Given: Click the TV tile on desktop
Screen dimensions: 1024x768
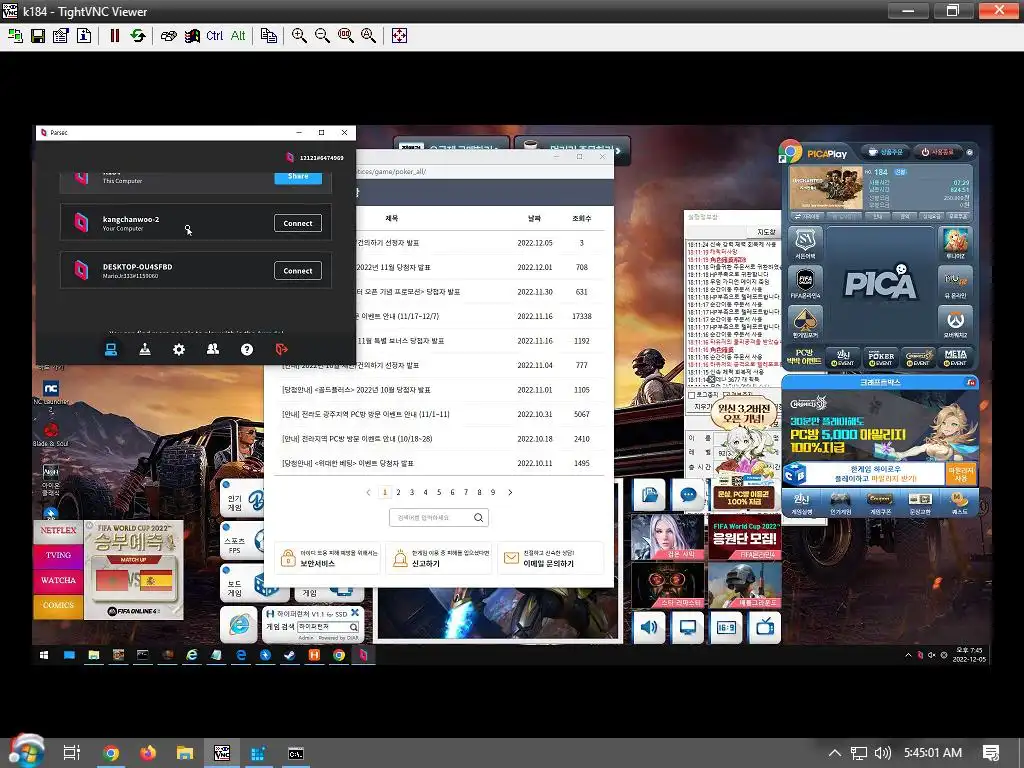Looking at the screenshot, I should 765,628.
